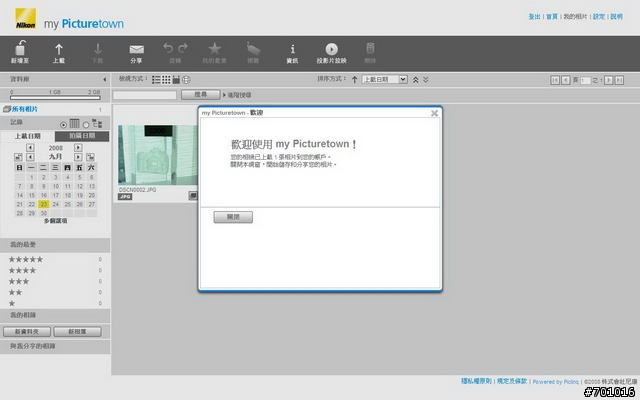Click the All Photos (所有相片) link
The height and width of the screenshot is (400, 640).
click(24, 109)
